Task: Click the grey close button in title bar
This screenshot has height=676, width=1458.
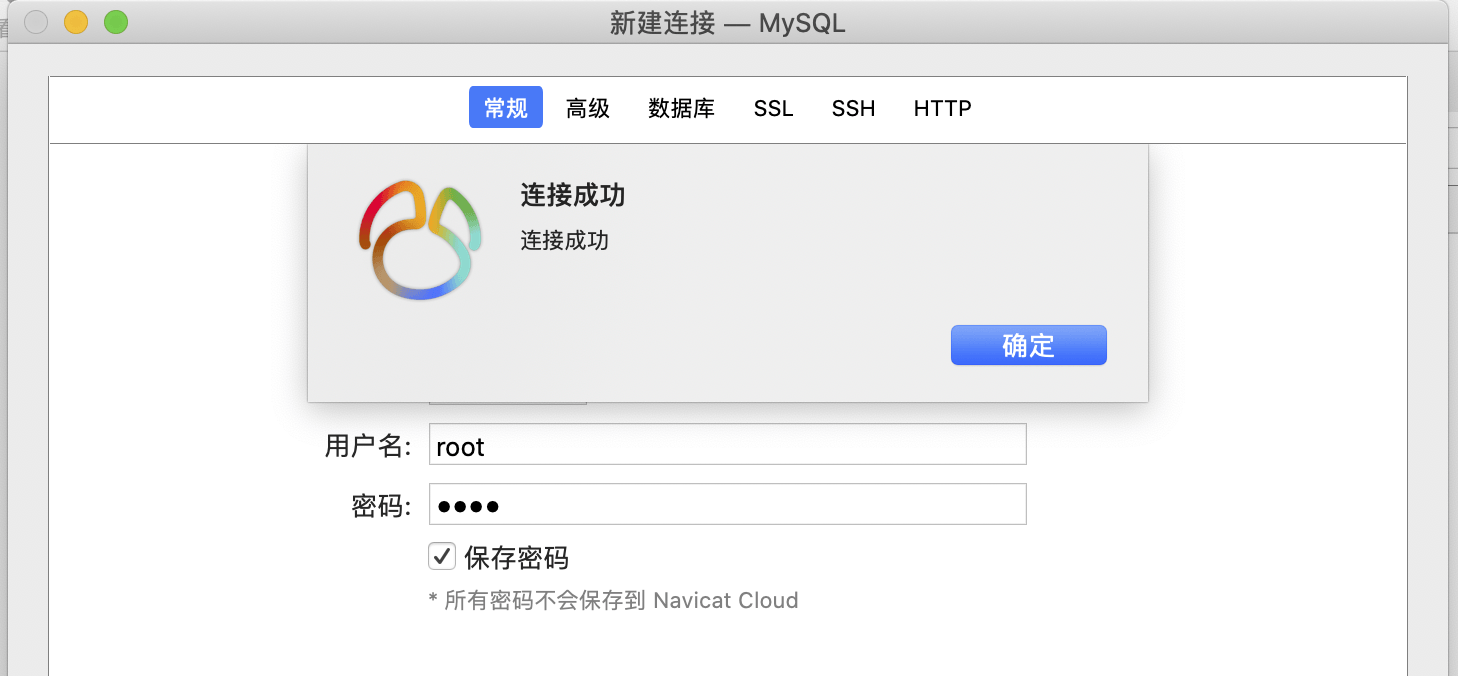Action: click(36, 21)
